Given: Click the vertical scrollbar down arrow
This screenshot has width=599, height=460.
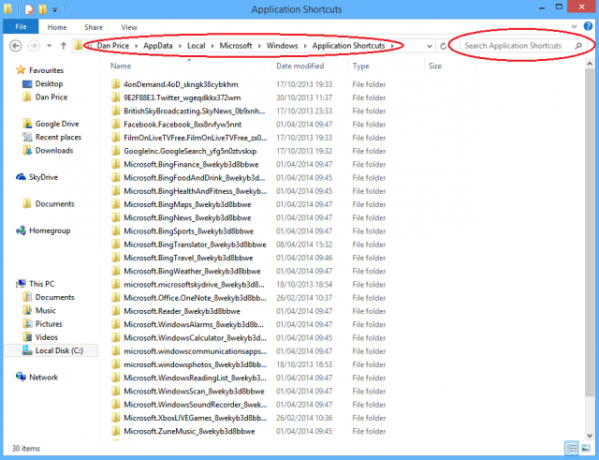Looking at the screenshot, I should click(x=589, y=436).
